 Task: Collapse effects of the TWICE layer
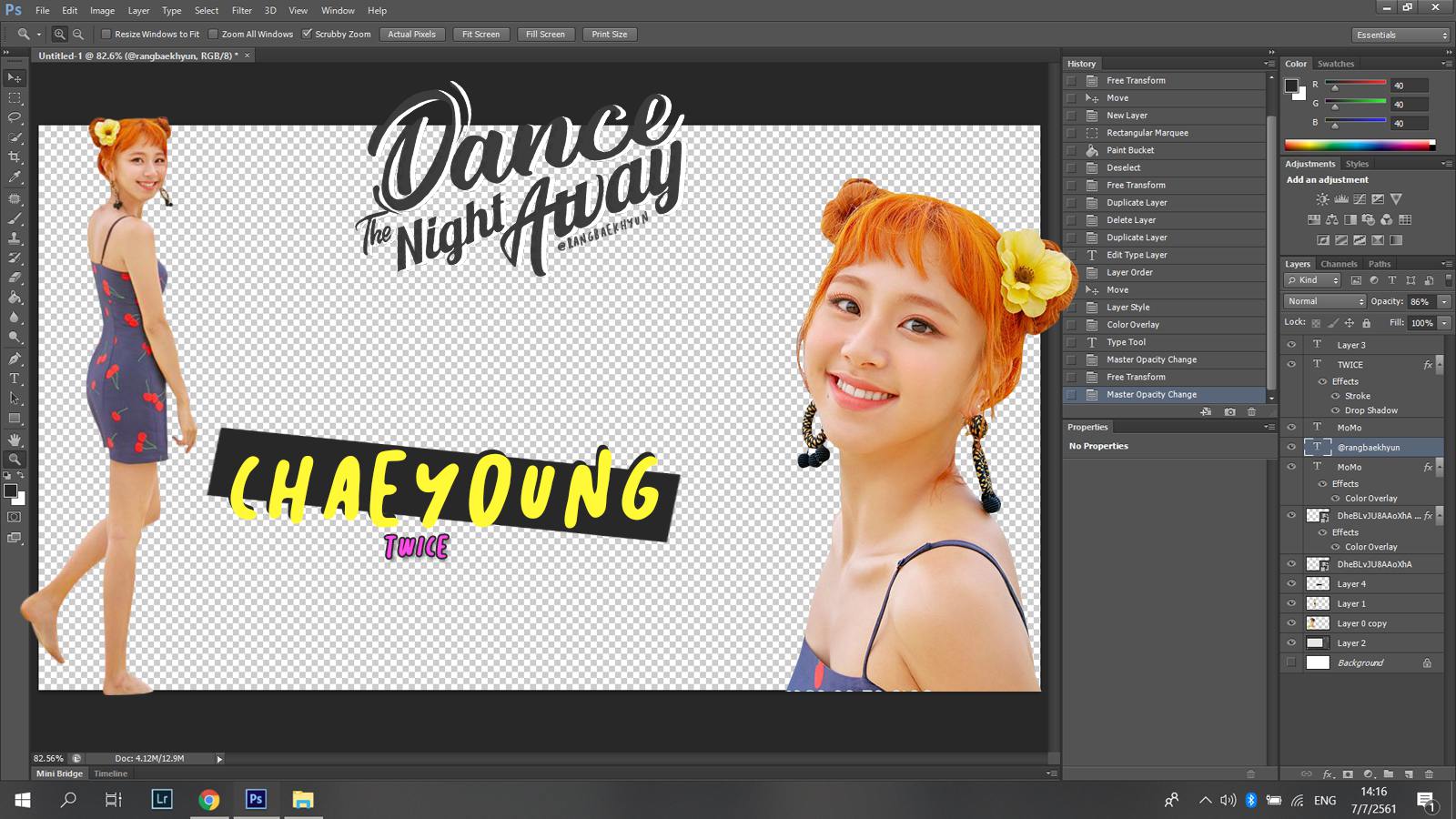[1439, 364]
